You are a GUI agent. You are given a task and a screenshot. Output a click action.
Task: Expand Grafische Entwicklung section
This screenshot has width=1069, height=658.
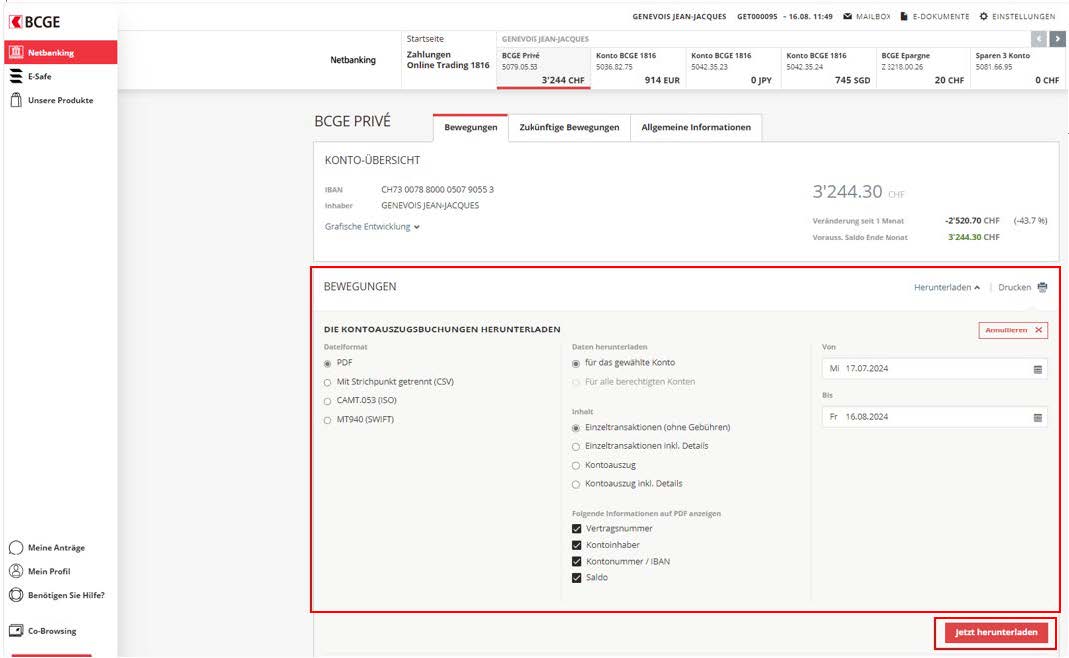pyautogui.click(x=372, y=226)
